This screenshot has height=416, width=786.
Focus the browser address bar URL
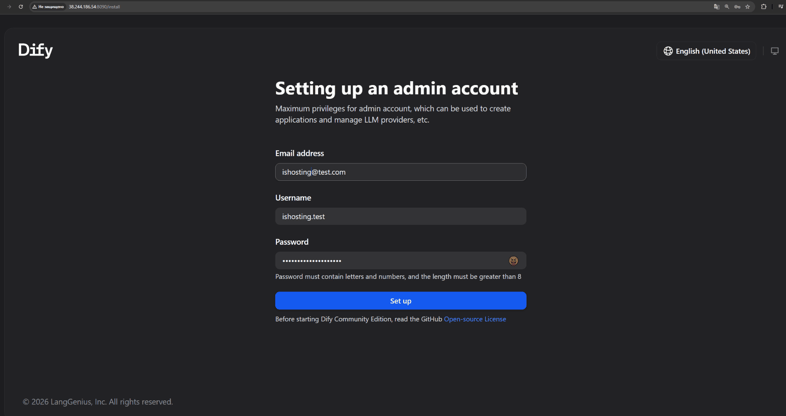[x=94, y=7]
